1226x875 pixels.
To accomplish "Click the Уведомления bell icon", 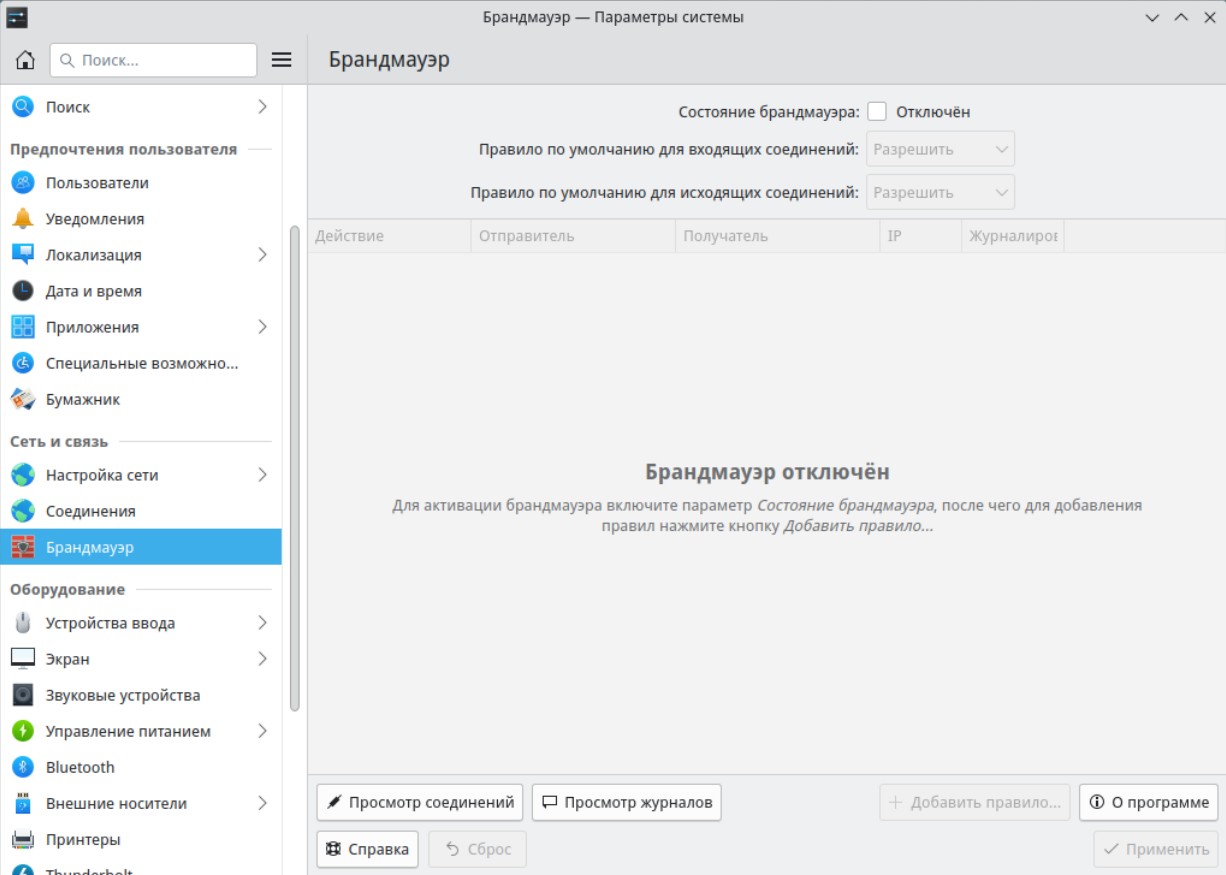I will (23, 219).
